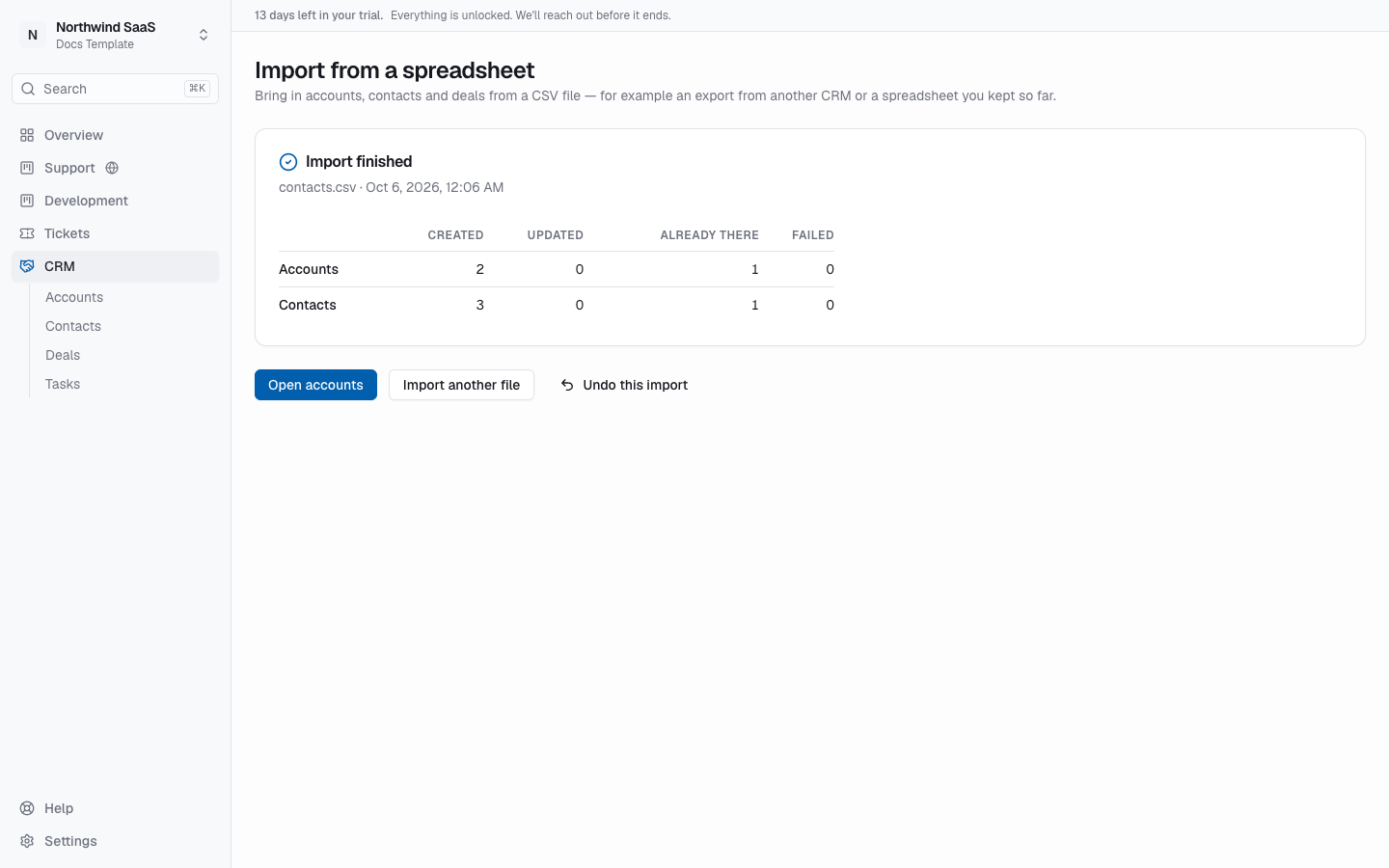The height and width of the screenshot is (868, 1389).
Task: Select CRM in the sidebar
Action: click(115, 266)
